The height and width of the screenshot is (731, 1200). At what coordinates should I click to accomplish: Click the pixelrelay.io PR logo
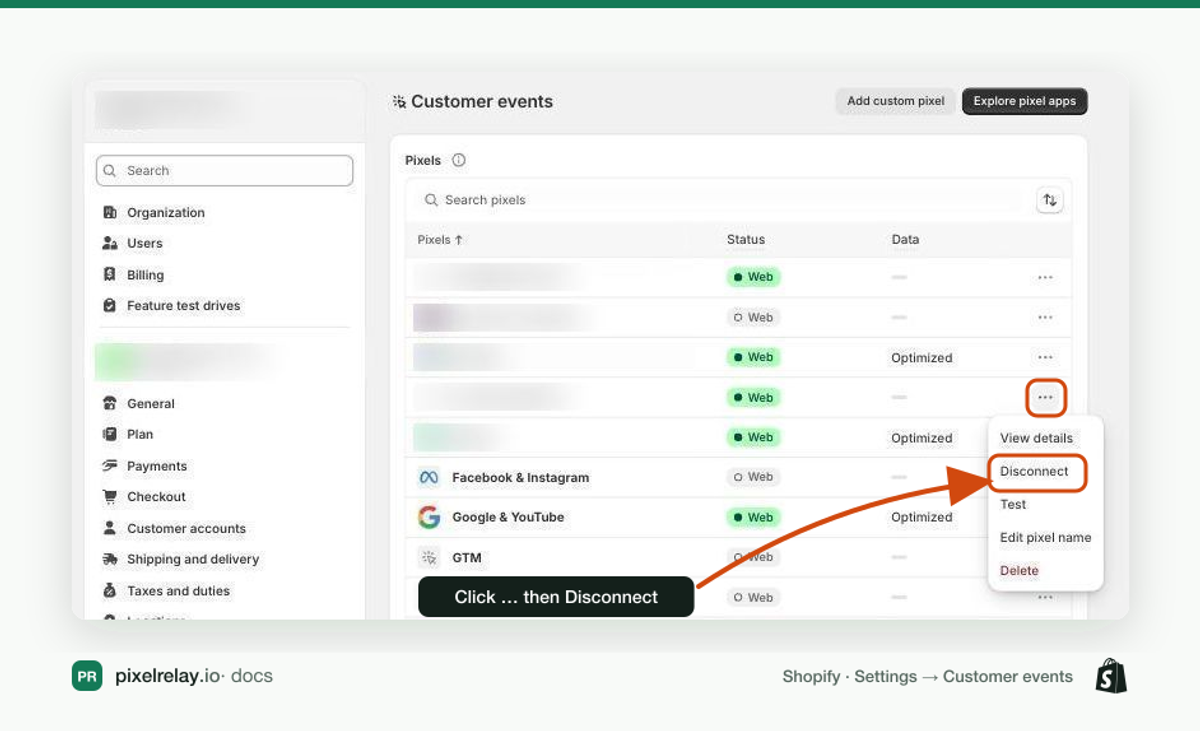coord(87,676)
